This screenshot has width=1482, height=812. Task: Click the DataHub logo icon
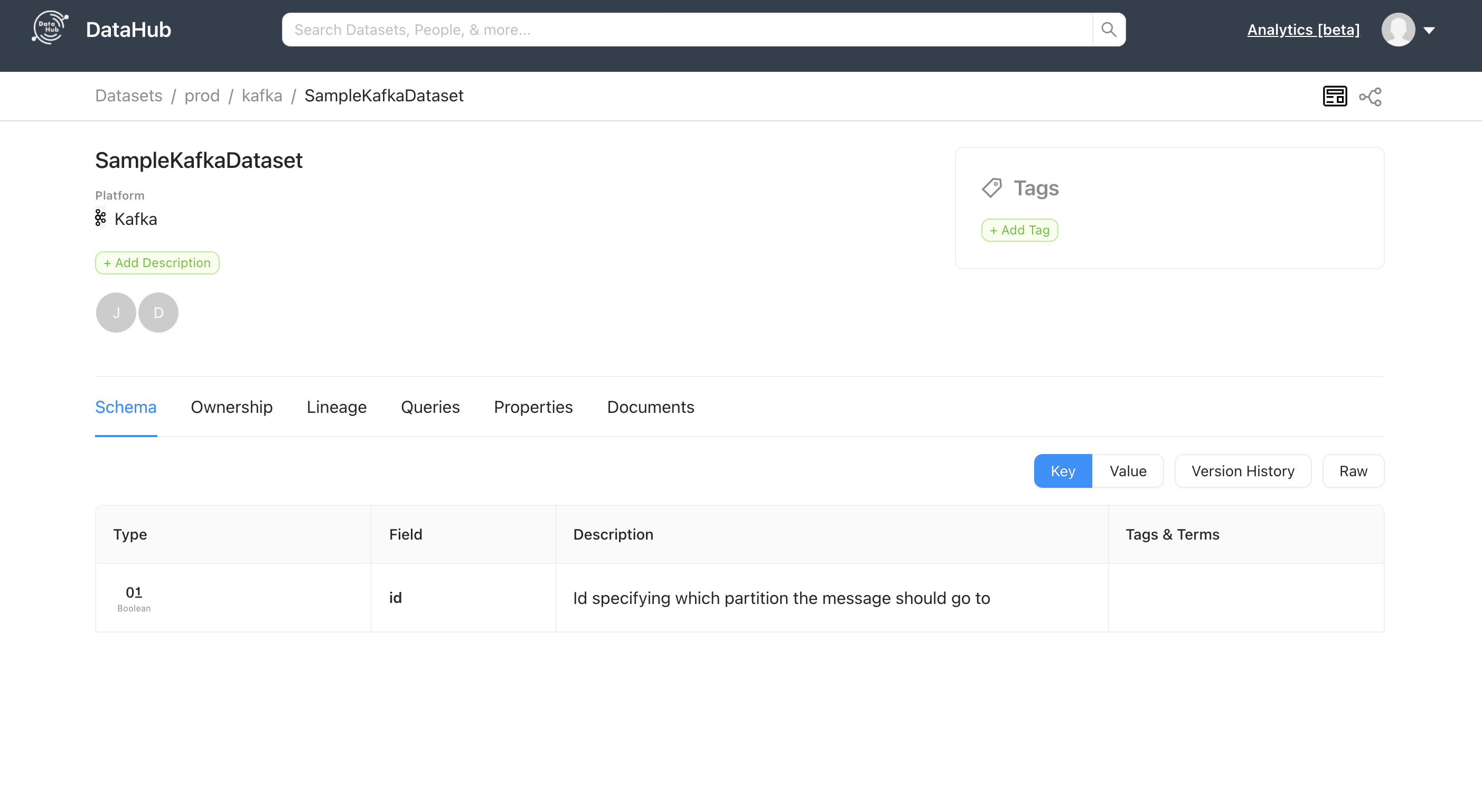tap(50, 27)
